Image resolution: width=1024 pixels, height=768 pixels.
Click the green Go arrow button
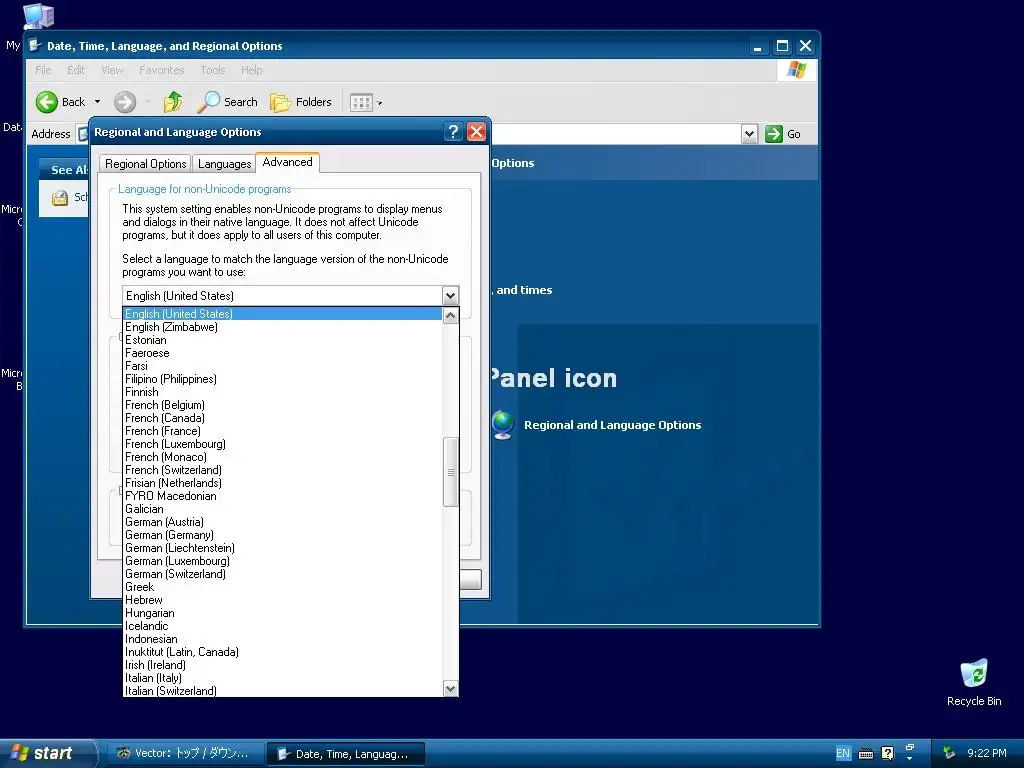click(x=774, y=134)
